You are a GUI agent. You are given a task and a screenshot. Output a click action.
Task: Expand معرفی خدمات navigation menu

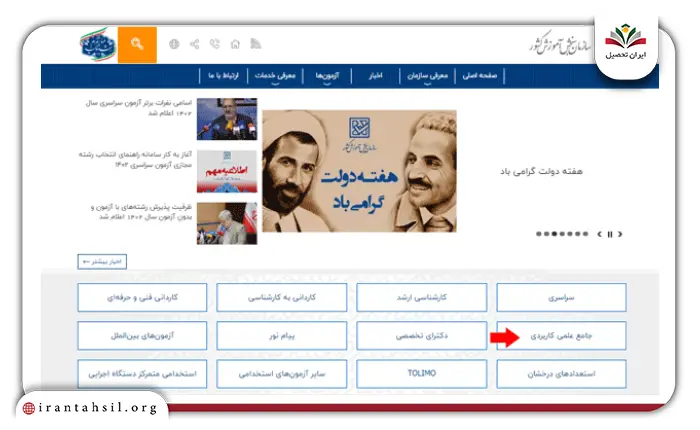pyautogui.click(x=275, y=76)
